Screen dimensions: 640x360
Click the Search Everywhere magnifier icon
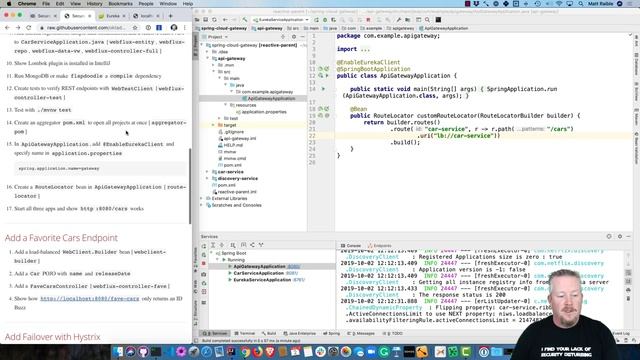coord(427,20)
